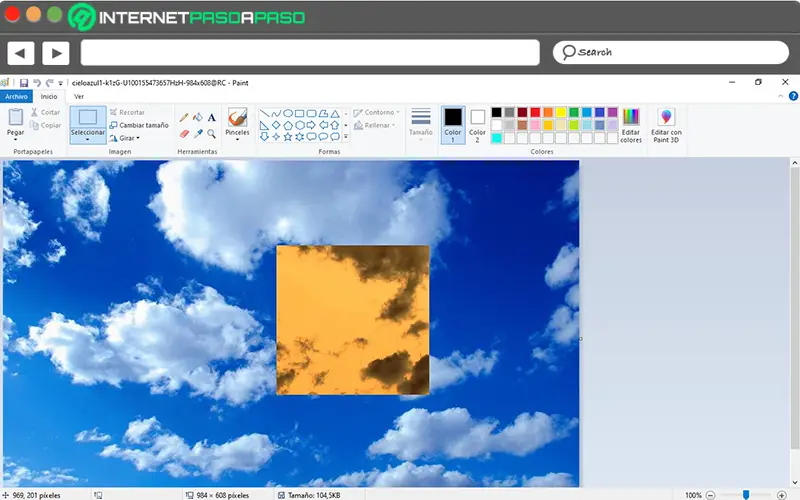Click the browser forward arrow button
Viewport: 800px width, 500px height.
56,53
